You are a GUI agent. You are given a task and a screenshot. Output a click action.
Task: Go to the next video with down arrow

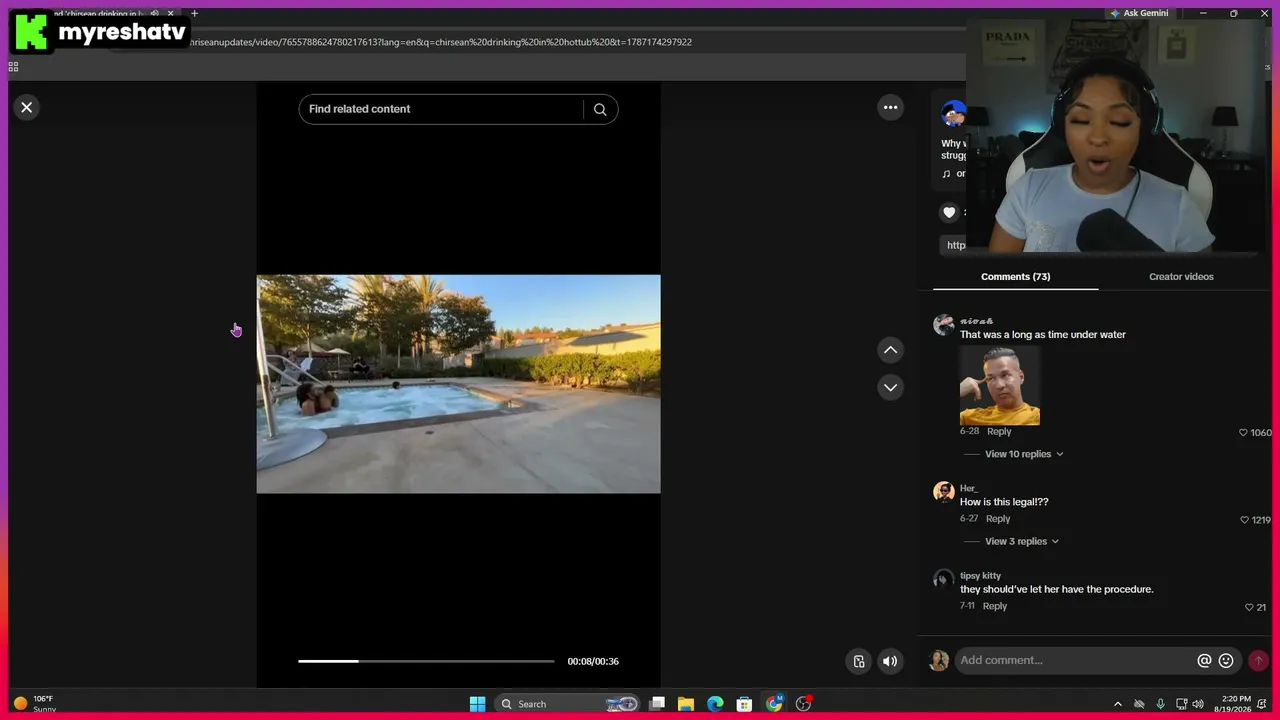(890, 387)
